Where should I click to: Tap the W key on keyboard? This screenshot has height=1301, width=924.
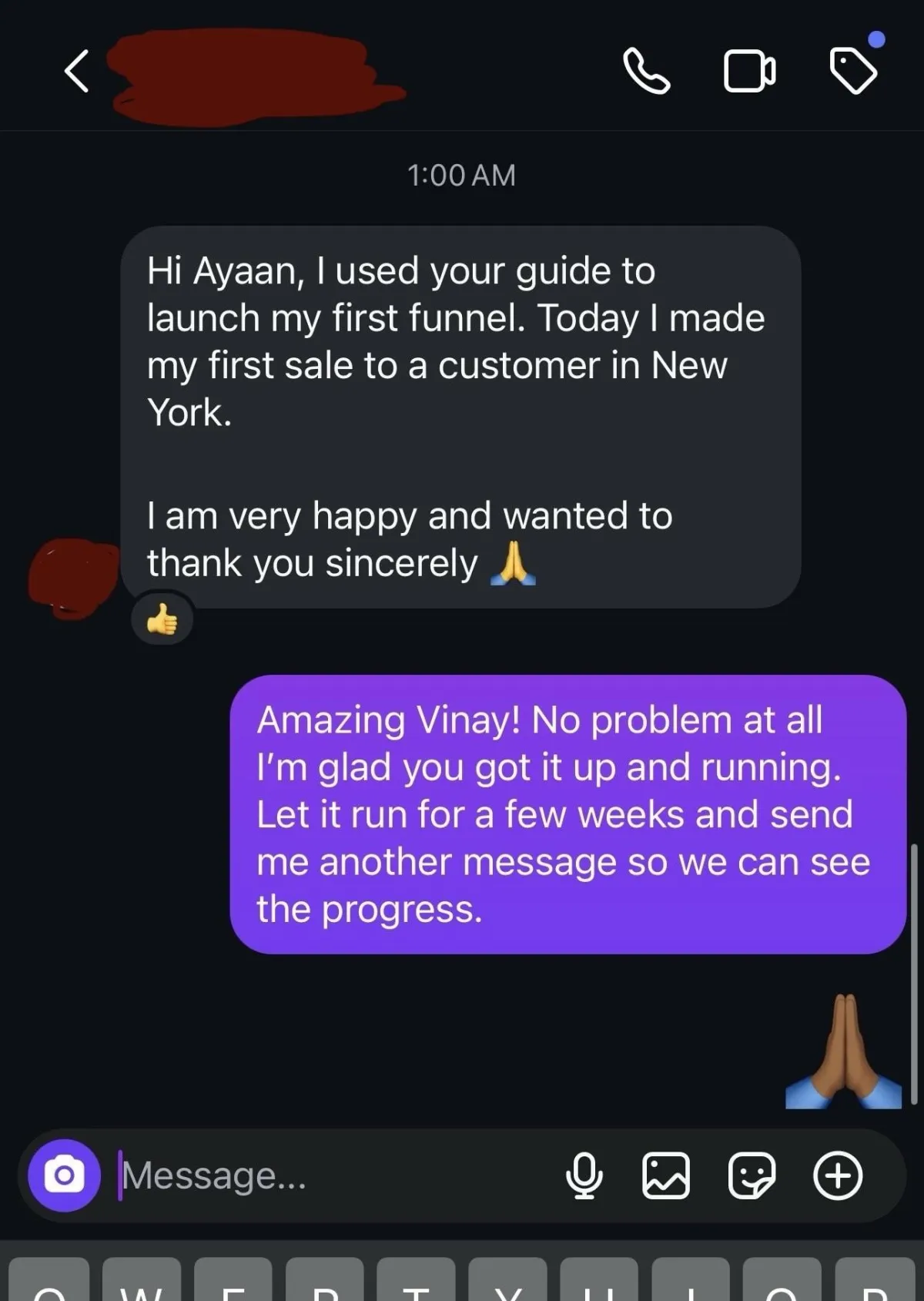tap(142, 1279)
